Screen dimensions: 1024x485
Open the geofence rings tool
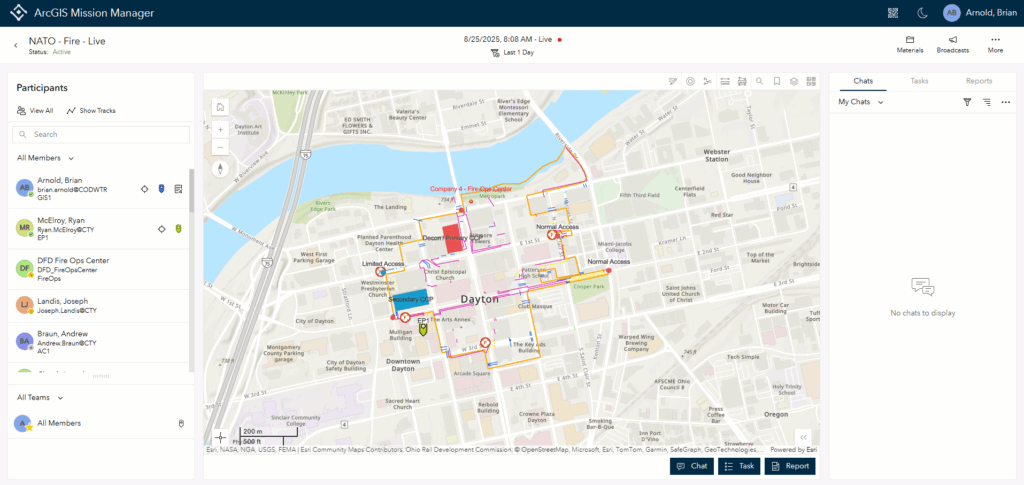[690, 82]
